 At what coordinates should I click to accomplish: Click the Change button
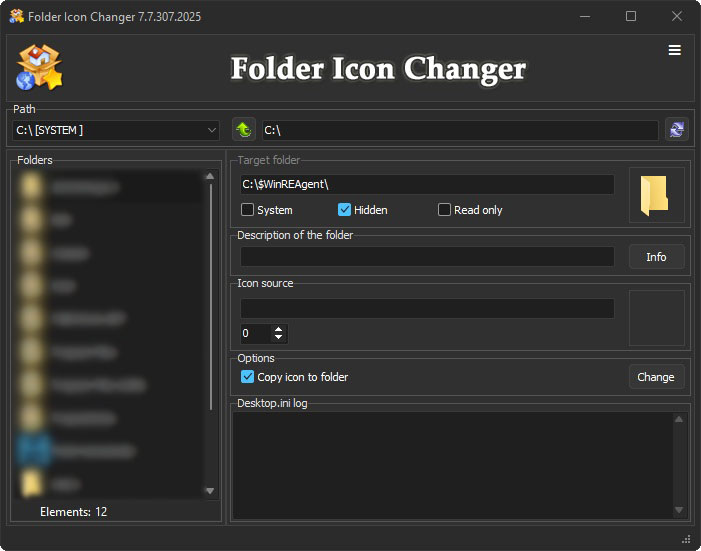coord(656,377)
